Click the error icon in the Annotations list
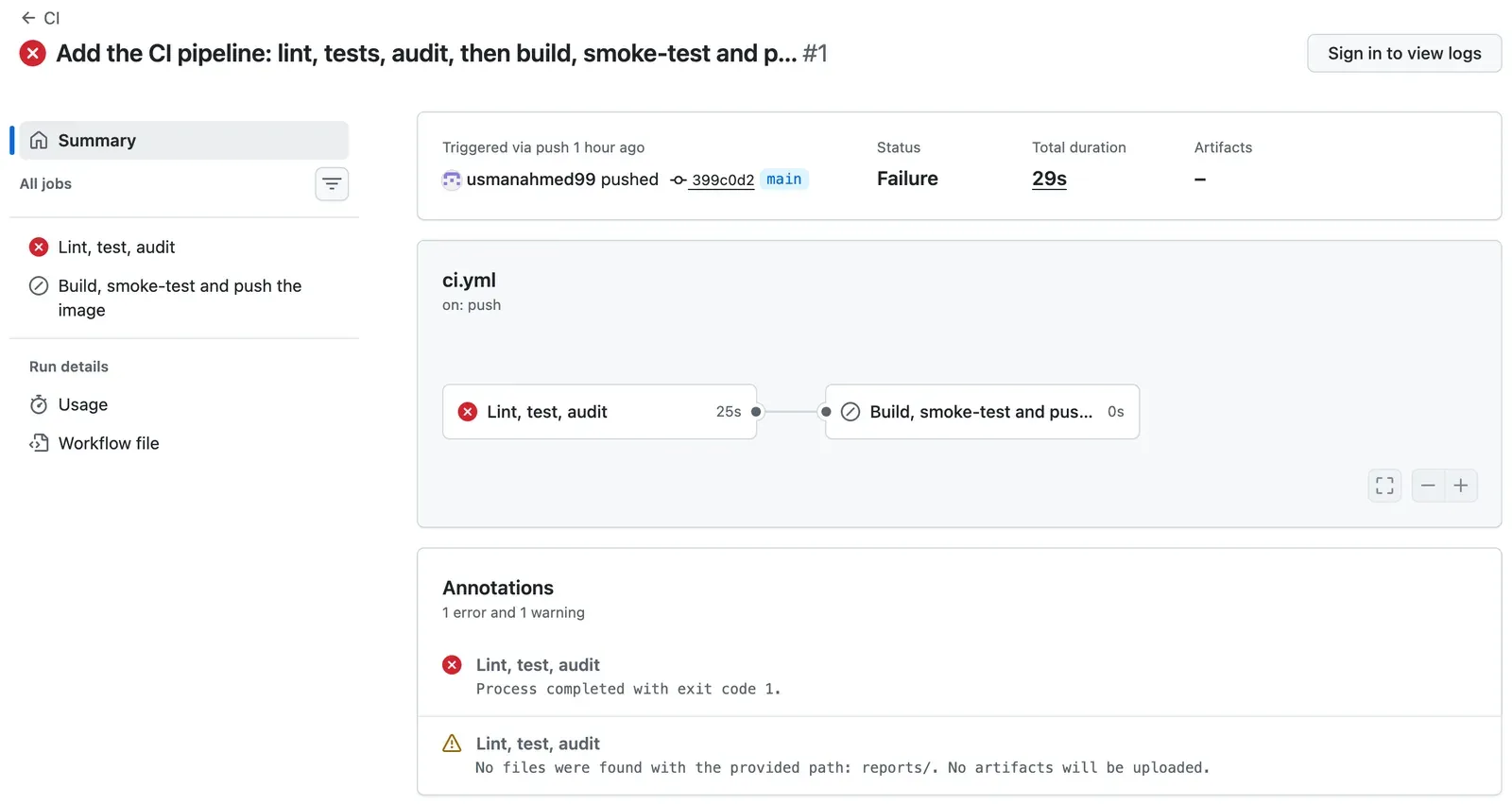1512x804 pixels. pyautogui.click(x=452, y=665)
